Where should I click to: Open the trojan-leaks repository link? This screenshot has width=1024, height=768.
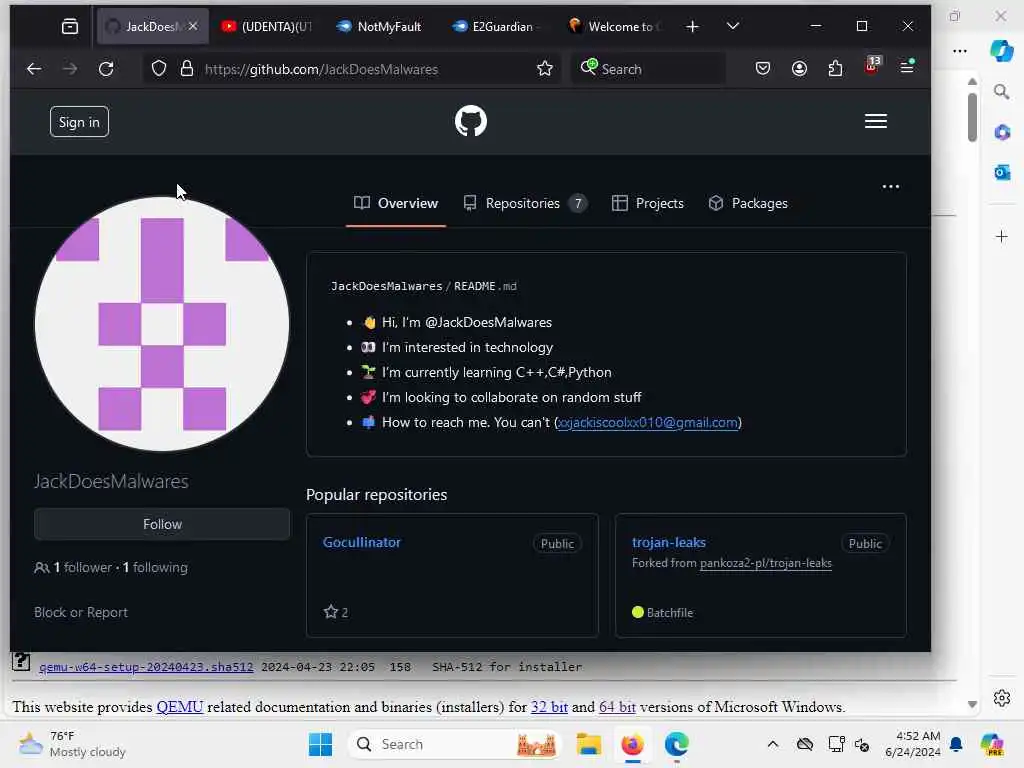(669, 542)
